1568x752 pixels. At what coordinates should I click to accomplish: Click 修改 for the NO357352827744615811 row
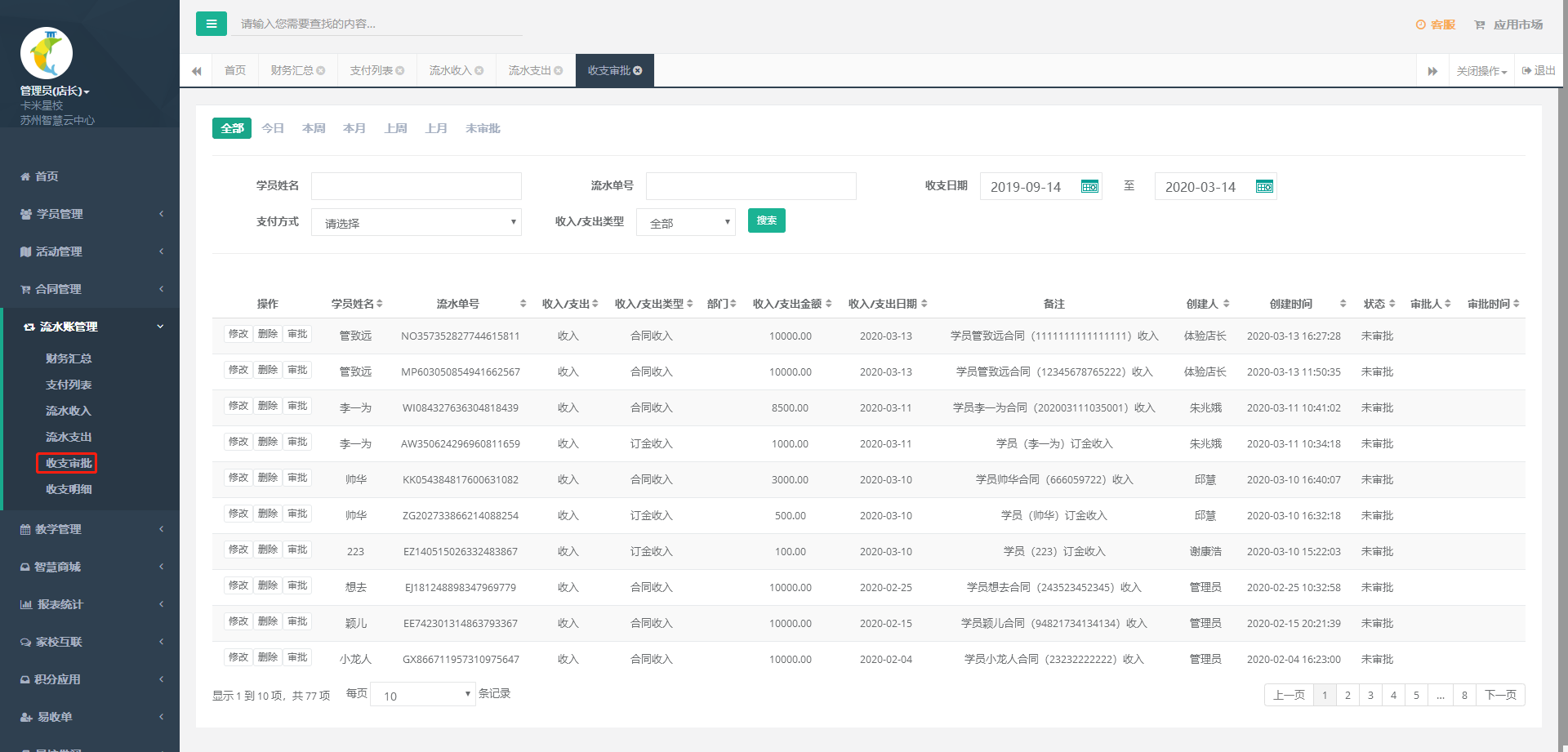[238, 334]
